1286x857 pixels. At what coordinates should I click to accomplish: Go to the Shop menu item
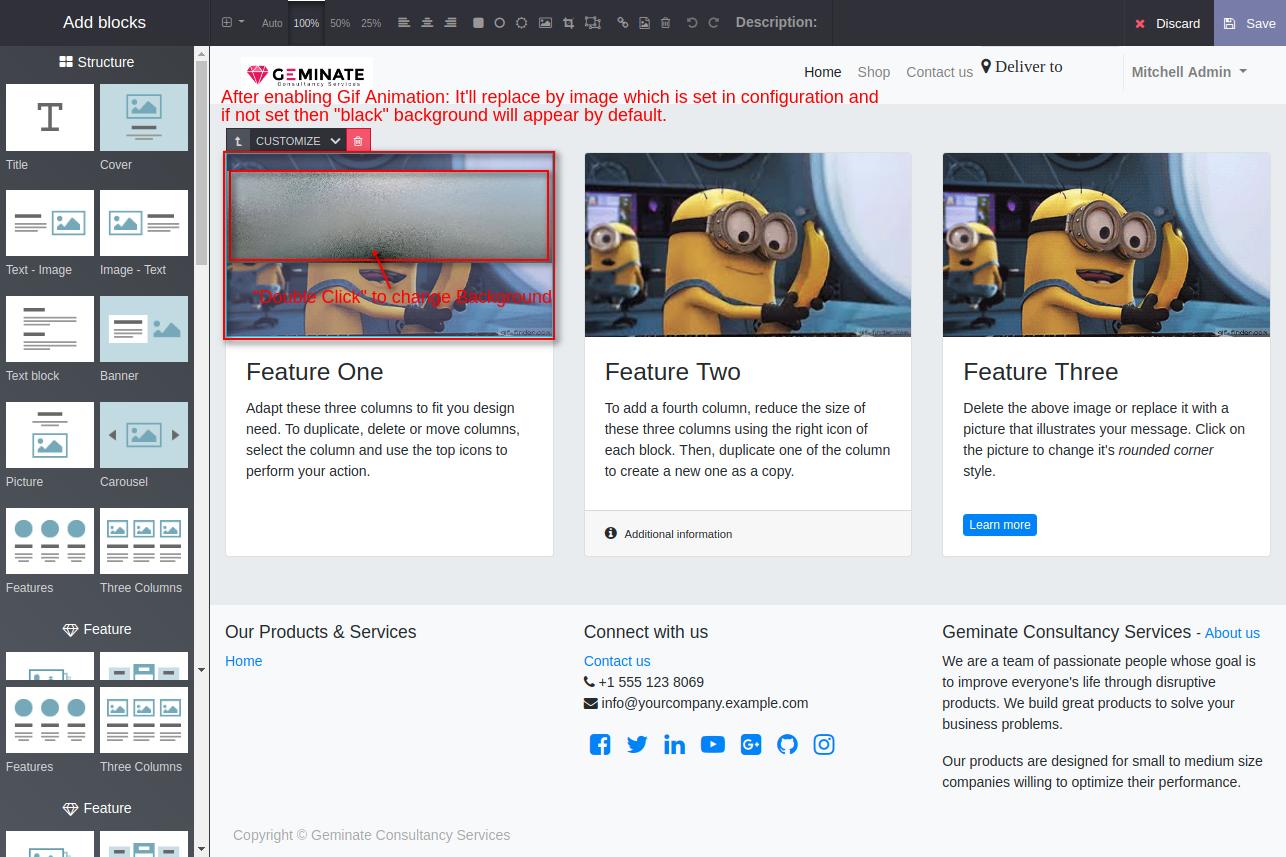coord(873,72)
